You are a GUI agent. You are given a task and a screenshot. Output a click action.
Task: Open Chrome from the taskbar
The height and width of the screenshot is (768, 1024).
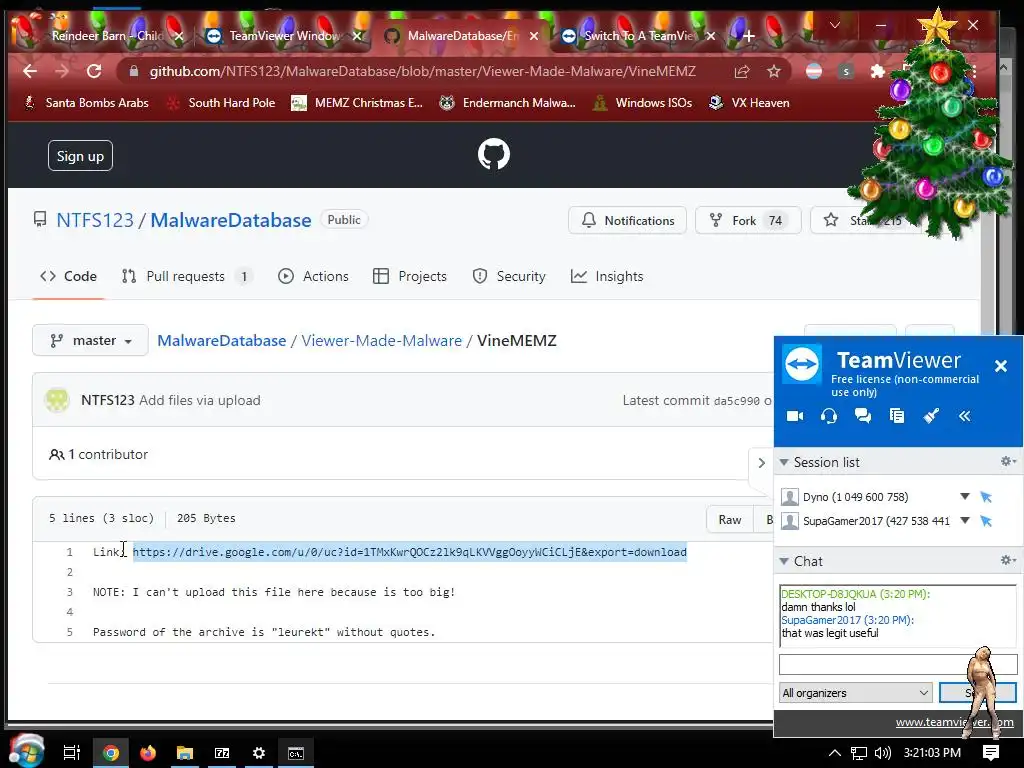(x=111, y=753)
